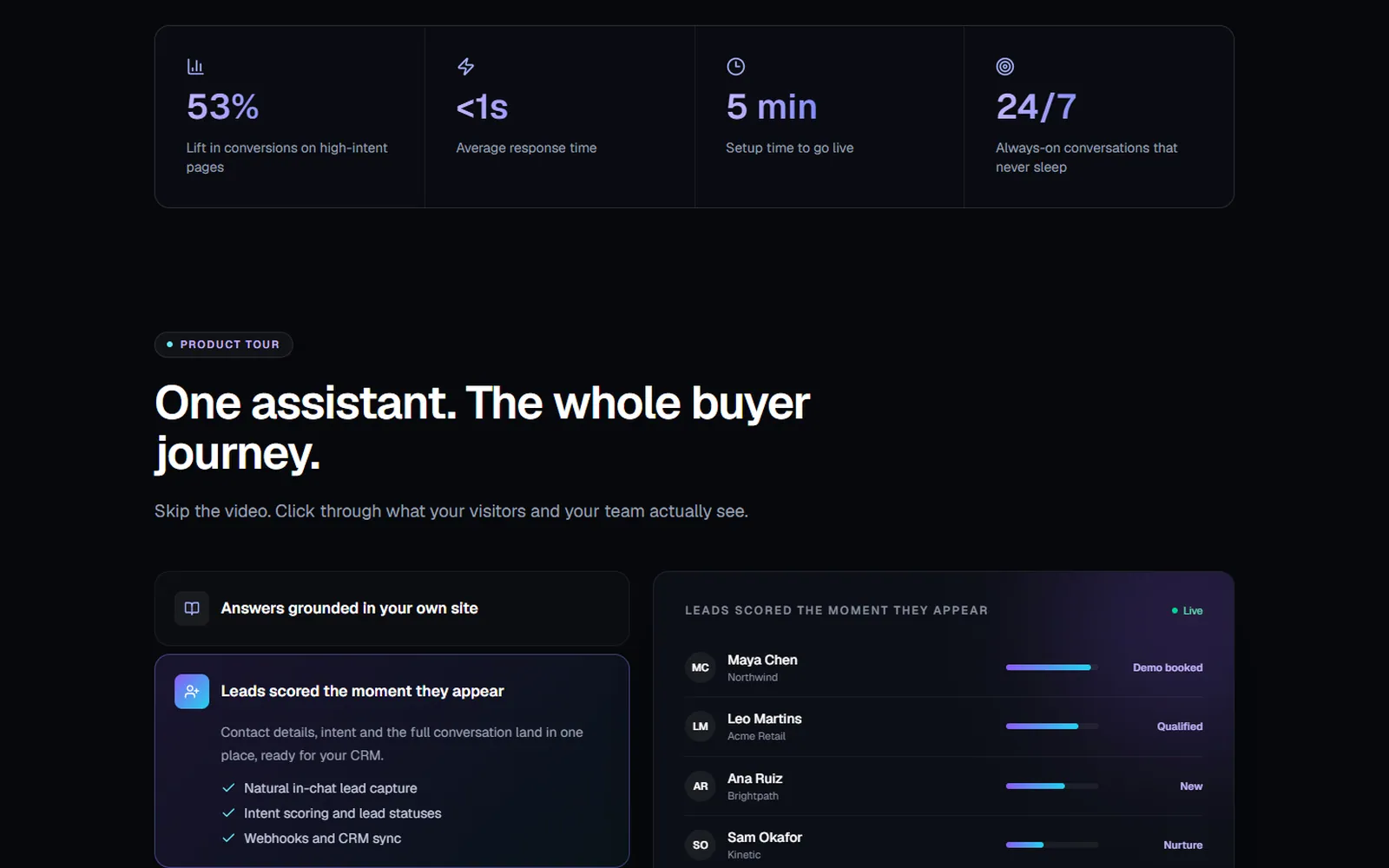The height and width of the screenshot is (868, 1389).
Task: Click the LM avatar for Leo Martins
Action: (x=701, y=727)
